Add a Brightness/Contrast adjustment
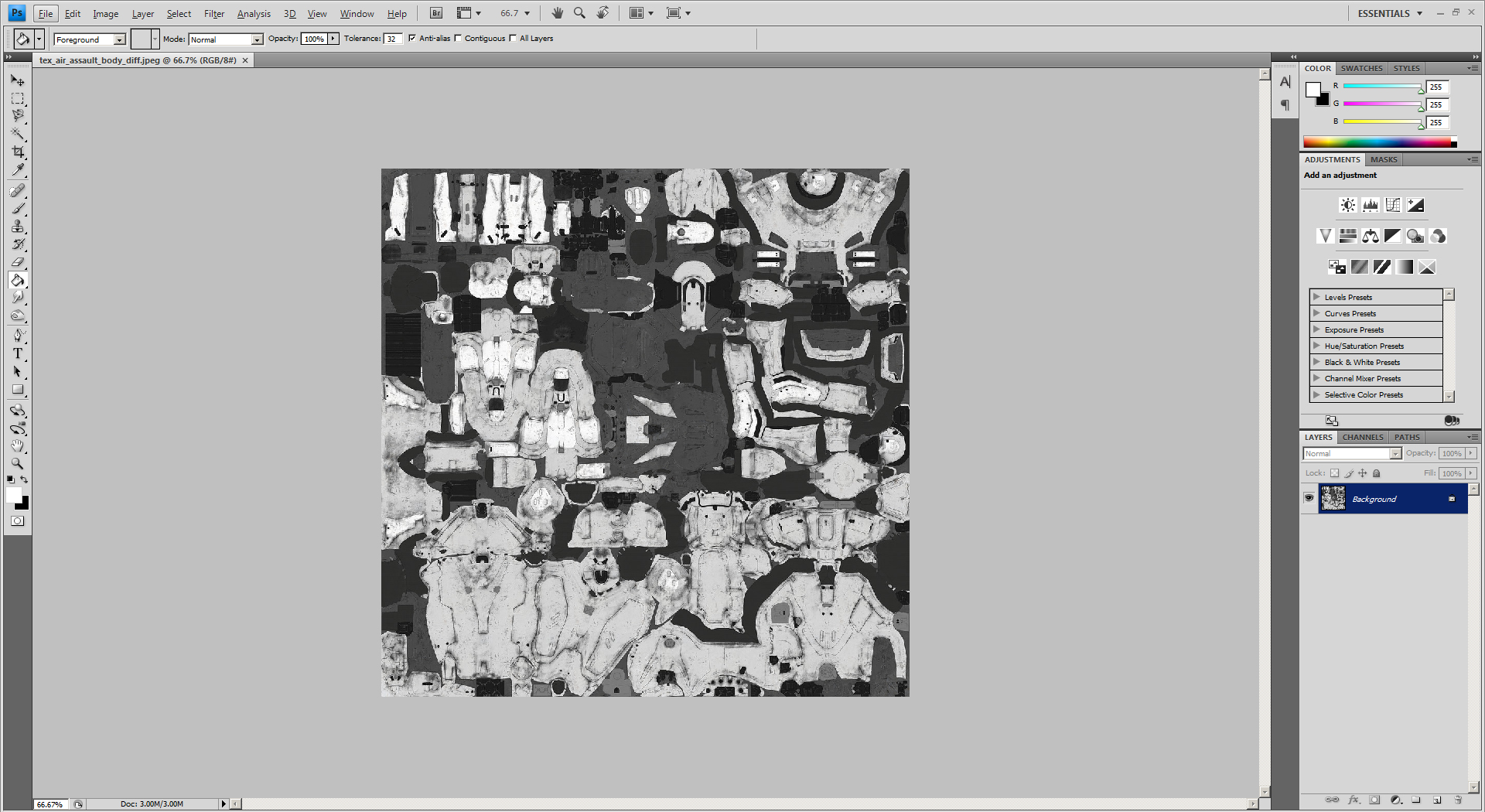1485x812 pixels. coord(1347,205)
